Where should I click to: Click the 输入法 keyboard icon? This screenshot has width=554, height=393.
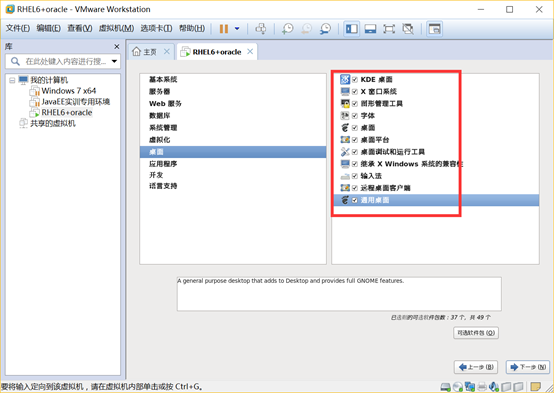click(345, 176)
